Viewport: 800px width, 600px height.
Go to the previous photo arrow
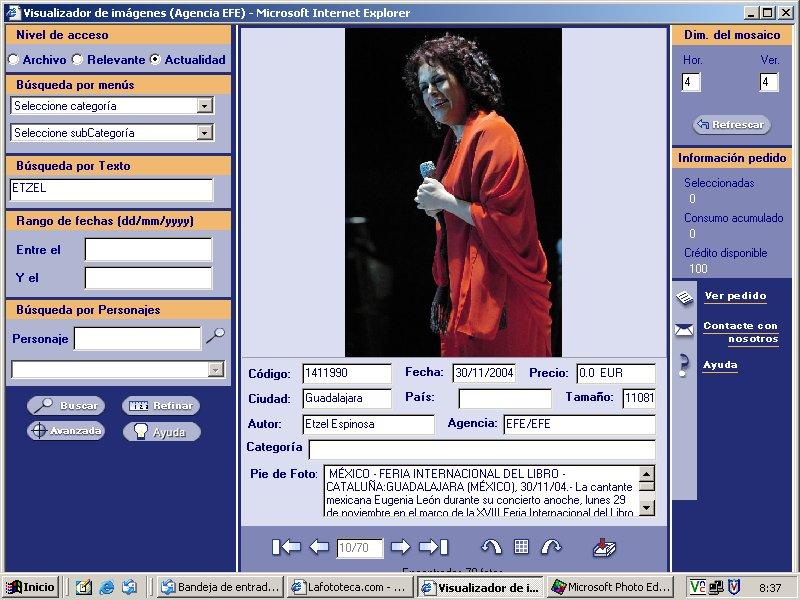[319, 547]
